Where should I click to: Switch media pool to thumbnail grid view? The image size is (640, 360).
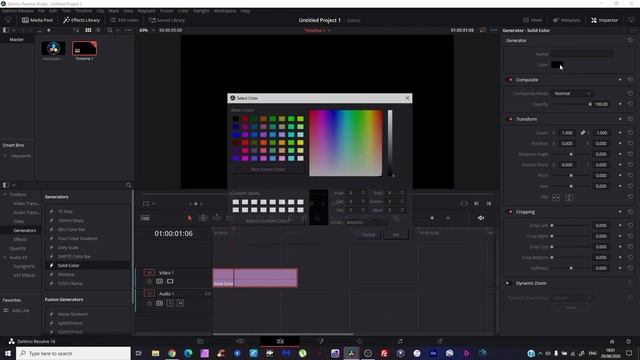(88, 30)
